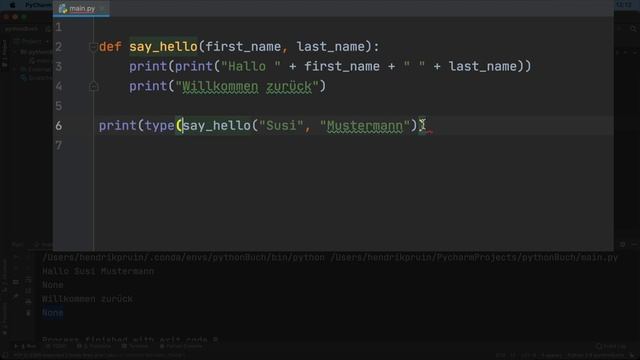
Task: Click line number 5 in the gutter
Action: (59, 106)
